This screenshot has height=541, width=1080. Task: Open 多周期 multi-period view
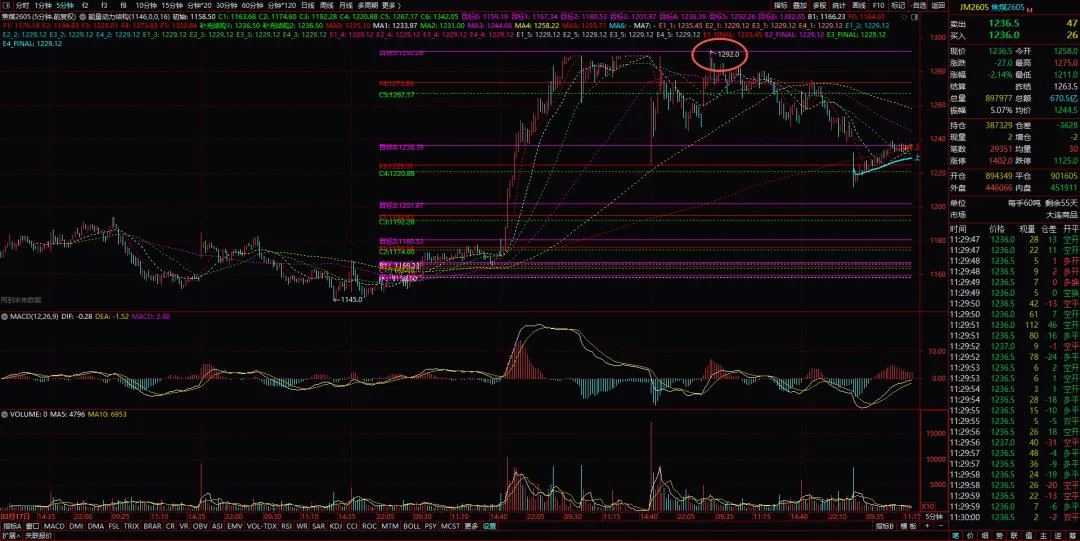point(368,6)
